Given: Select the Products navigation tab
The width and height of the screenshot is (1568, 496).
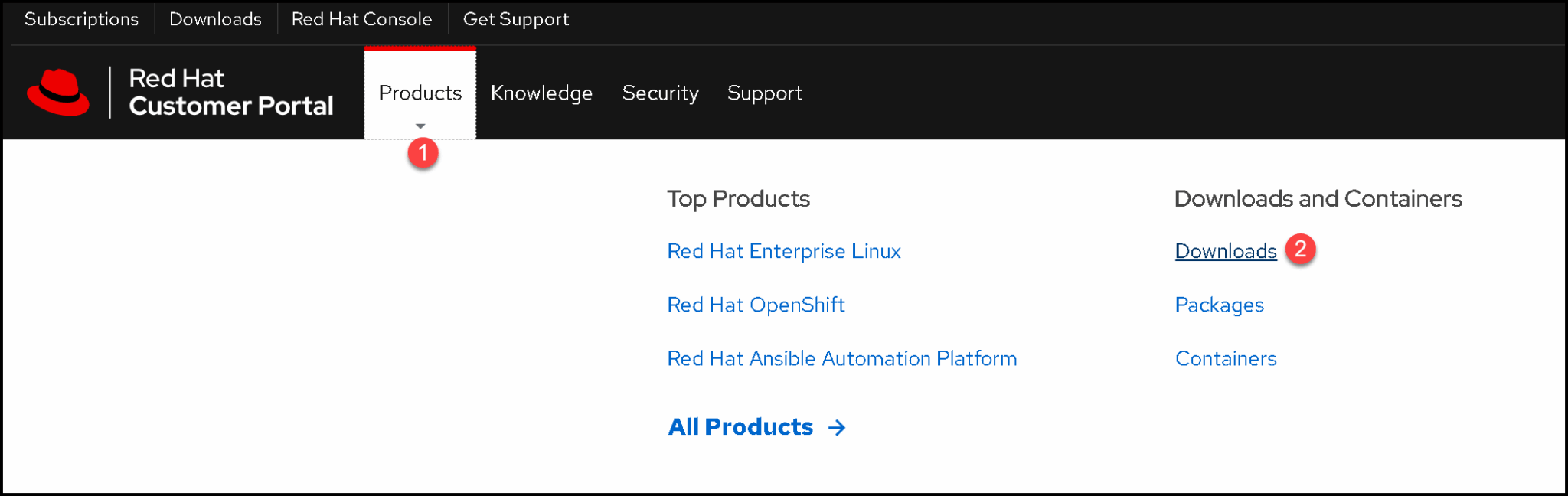Looking at the screenshot, I should pyautogui.click(x=420, y=93).
